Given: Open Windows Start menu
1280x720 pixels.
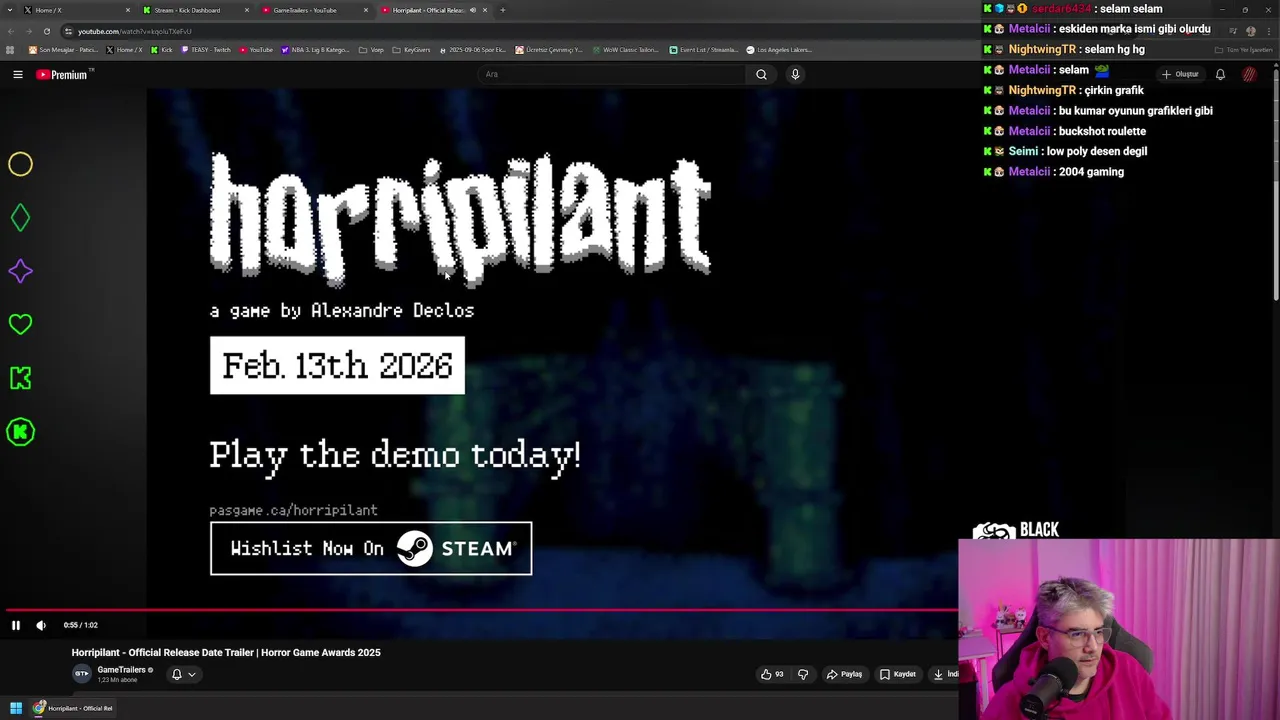Looking at the screenshot, I should [16, 708].
